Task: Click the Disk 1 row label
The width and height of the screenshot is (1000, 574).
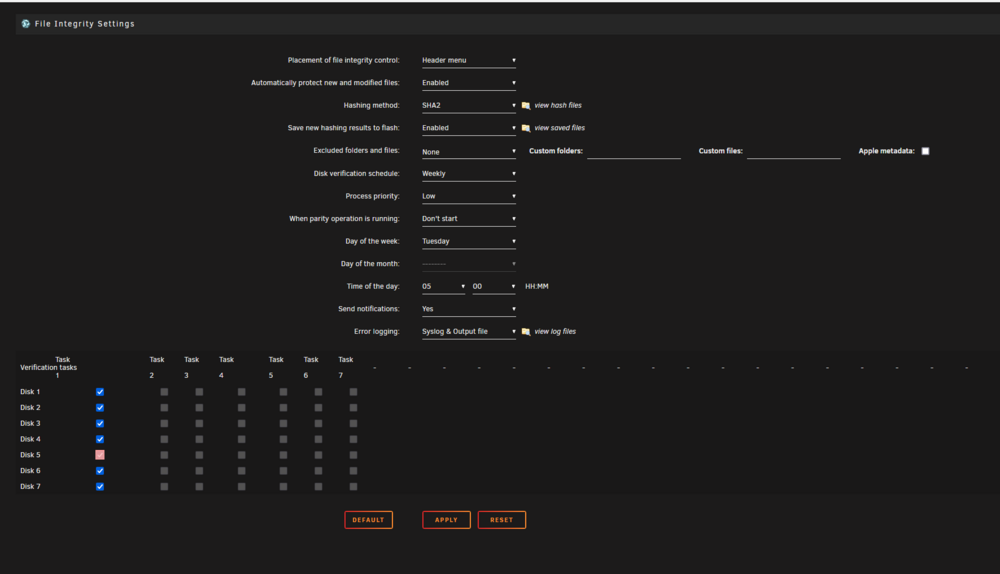Action: point(30,392)
